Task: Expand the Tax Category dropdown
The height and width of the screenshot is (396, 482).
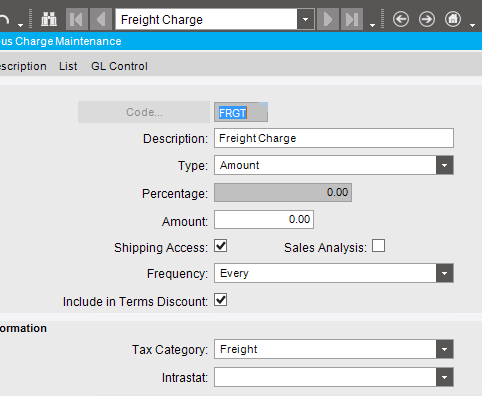Action: coord(445,349)
